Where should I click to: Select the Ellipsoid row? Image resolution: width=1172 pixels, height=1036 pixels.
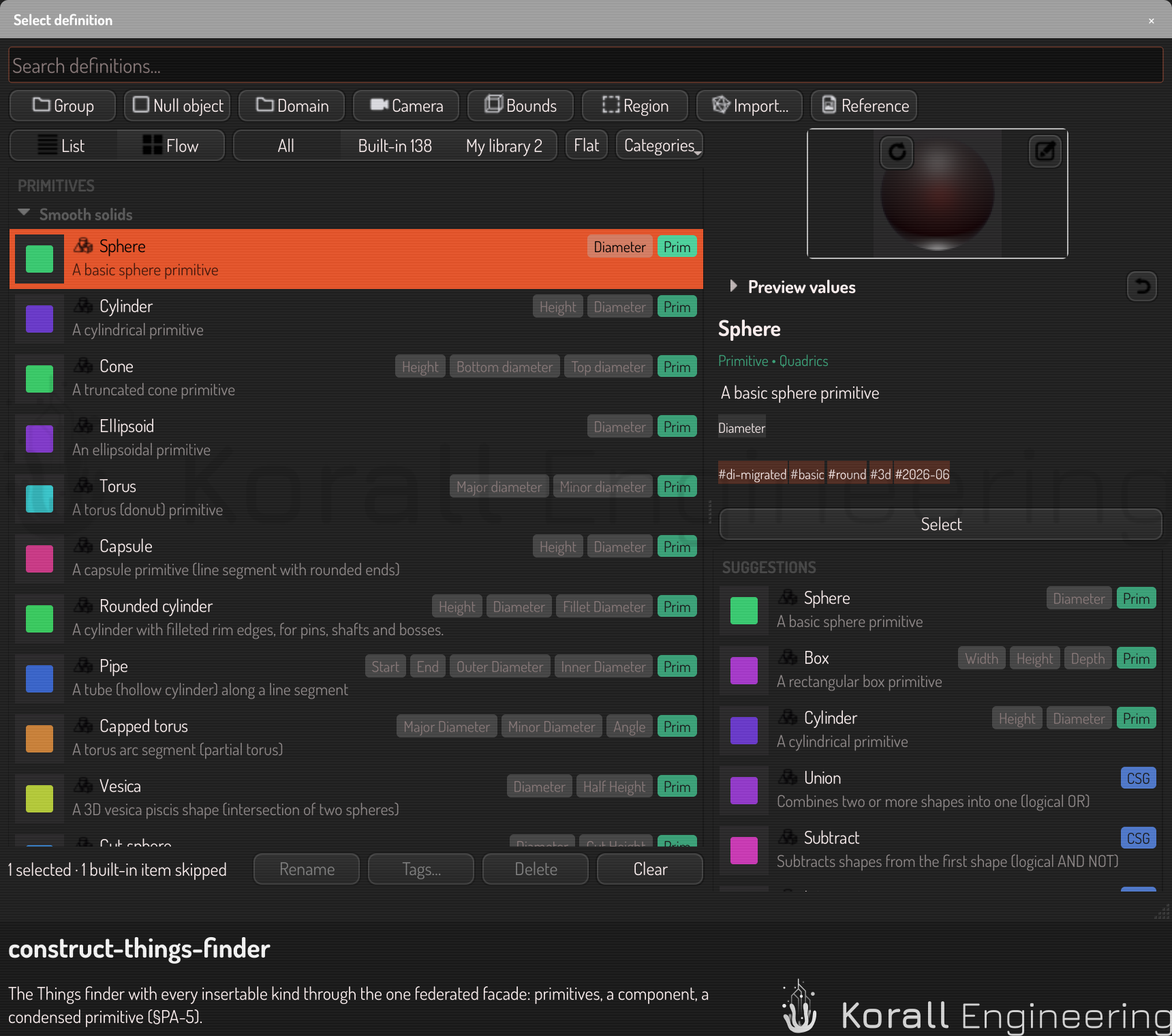tap(356, 438)
